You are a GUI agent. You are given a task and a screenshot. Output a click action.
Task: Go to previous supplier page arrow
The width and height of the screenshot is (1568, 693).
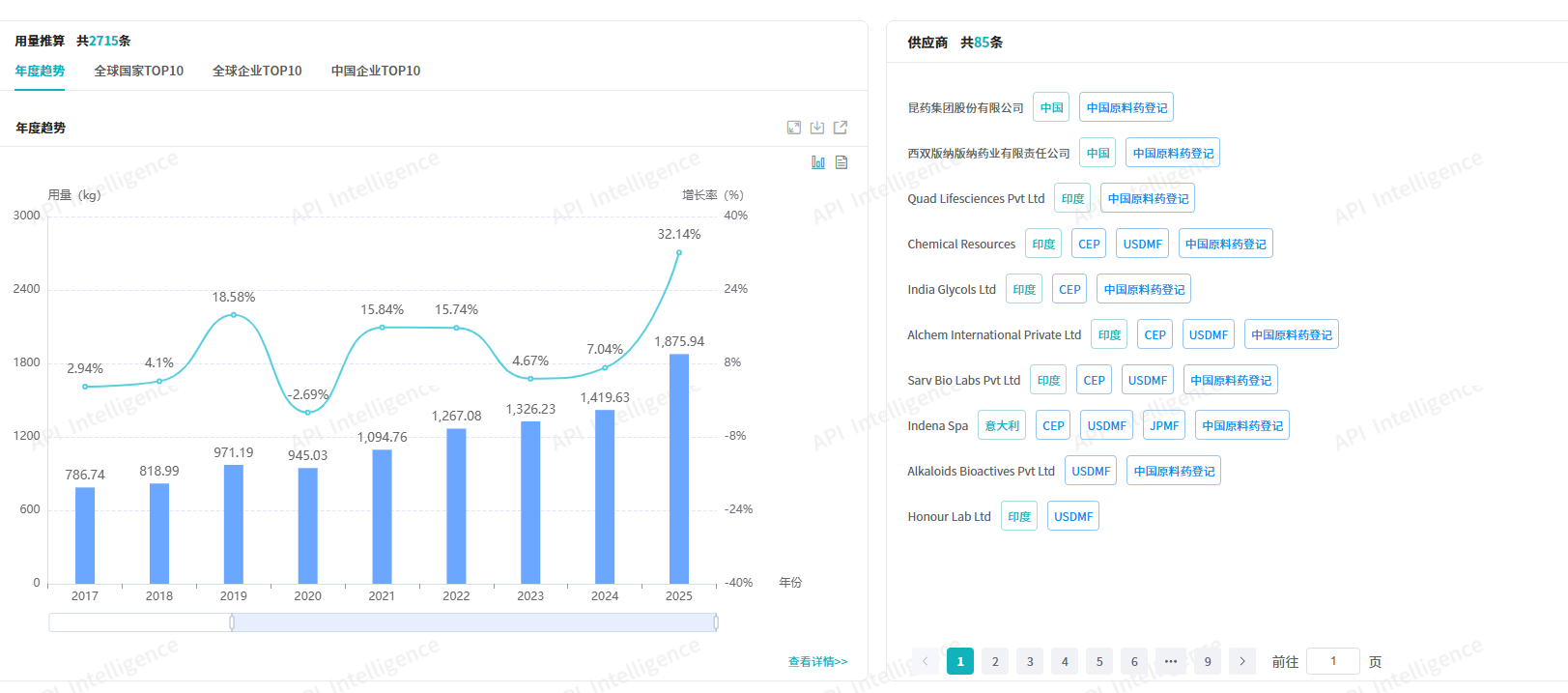(926, 661)
